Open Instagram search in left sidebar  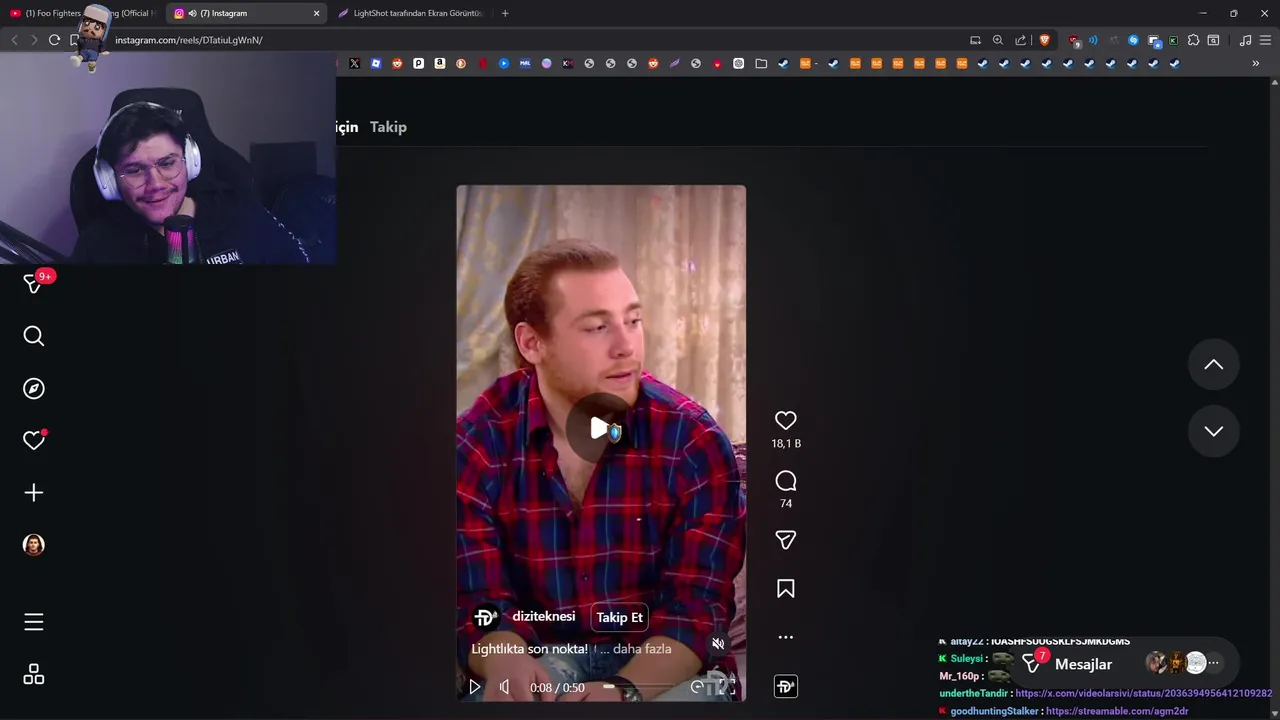tap(34, 336)
